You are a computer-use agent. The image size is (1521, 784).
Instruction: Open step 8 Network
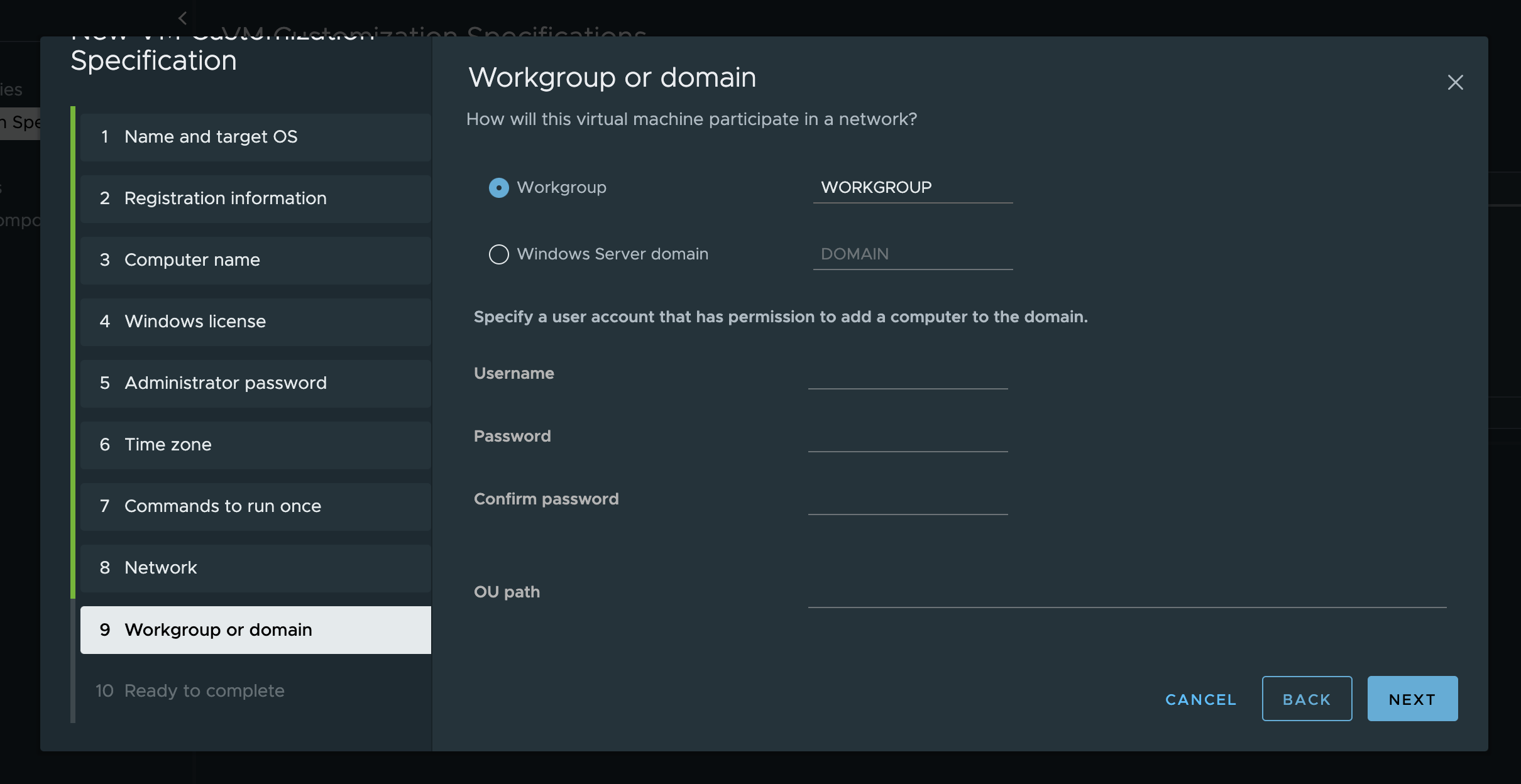[x=255, y=568]
